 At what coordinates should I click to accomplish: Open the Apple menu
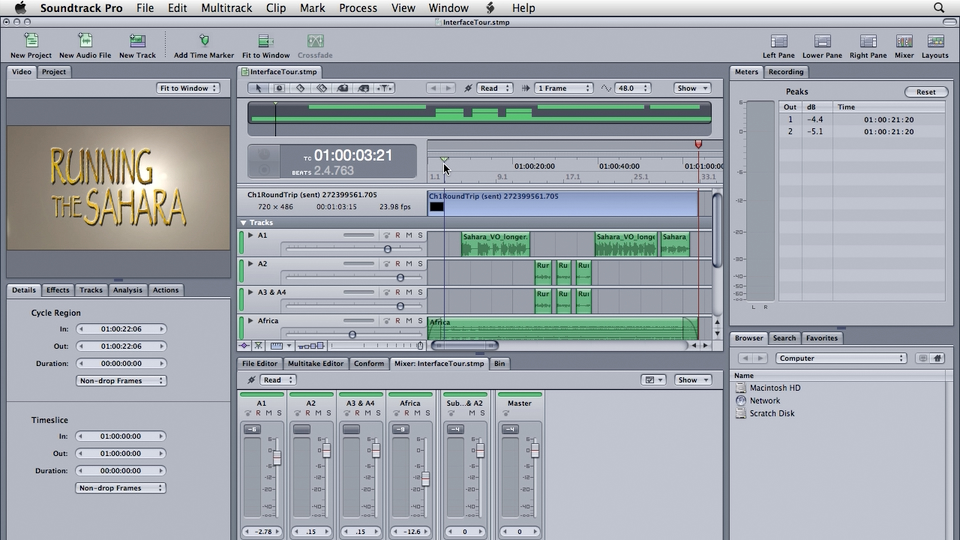click(20, 7)
